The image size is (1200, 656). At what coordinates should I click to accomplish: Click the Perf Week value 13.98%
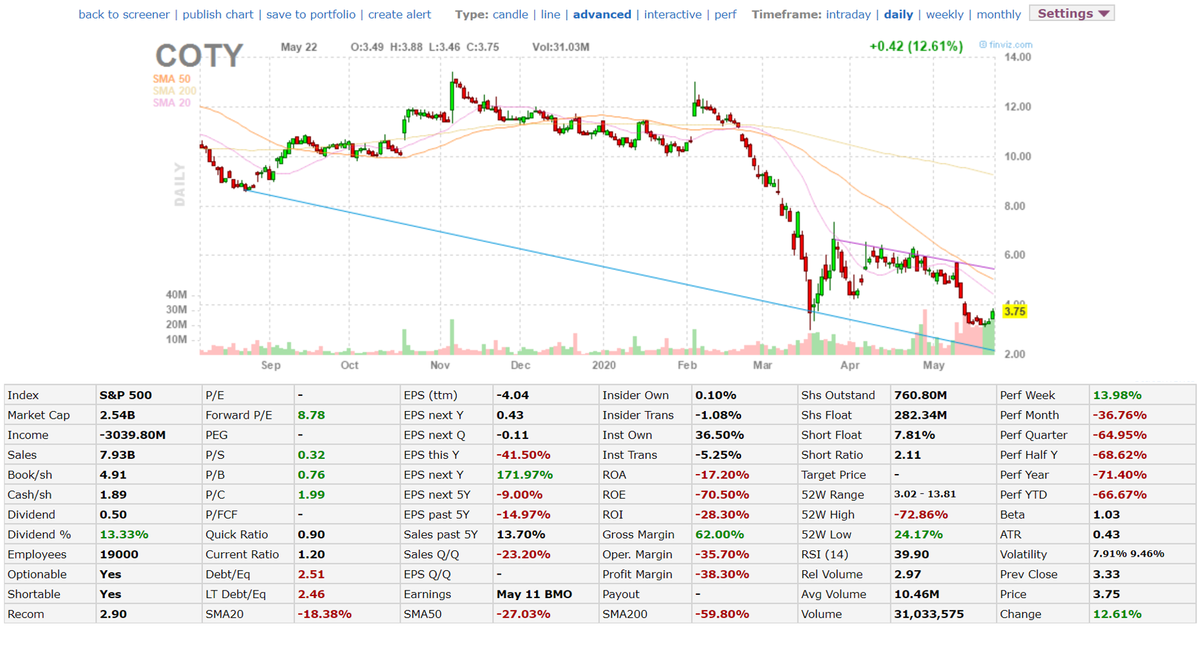click(x=1117, y=395)
